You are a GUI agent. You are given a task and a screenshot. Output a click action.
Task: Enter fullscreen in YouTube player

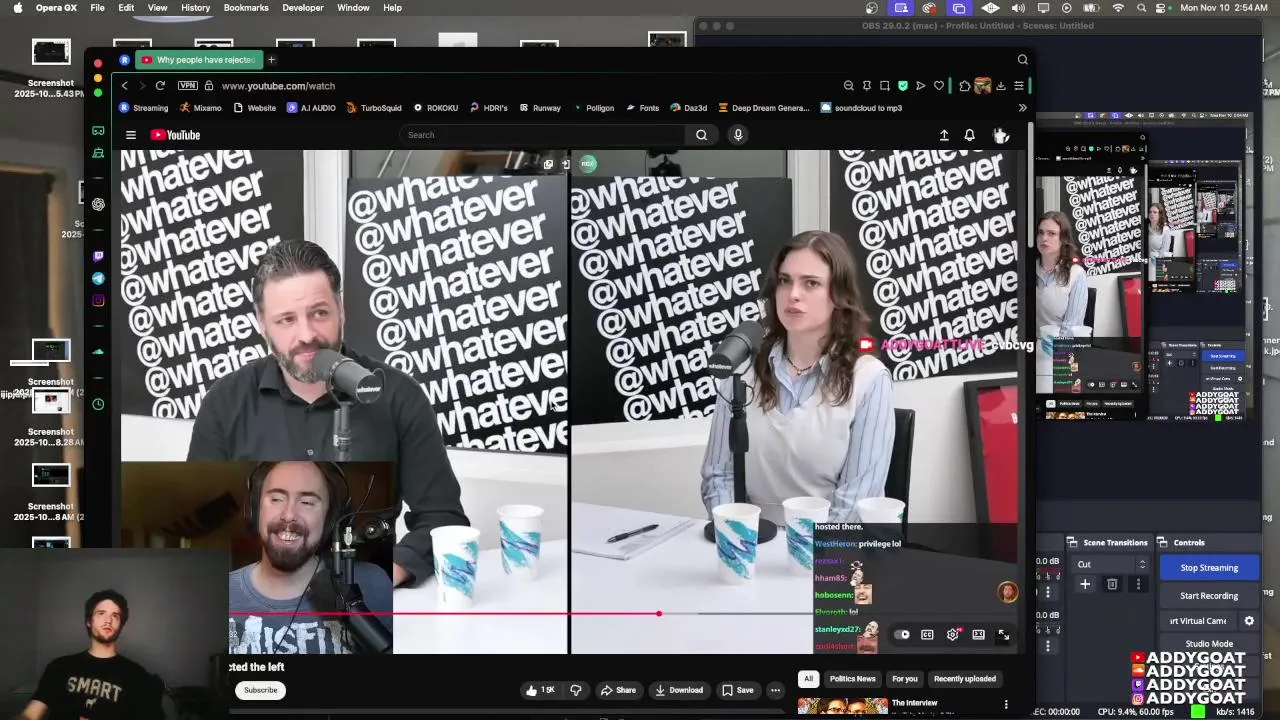pyautogui.click(x=1003, y=634)
